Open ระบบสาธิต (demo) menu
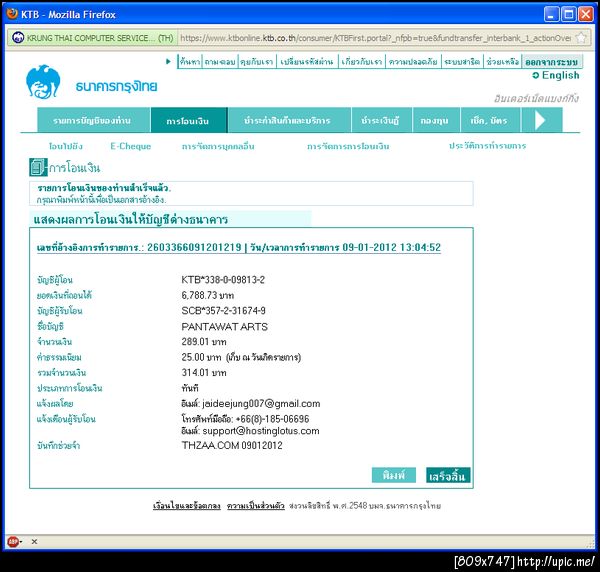The width and height of the screenshot is (600, 572). pyautogui.click(x=462, y=62)
